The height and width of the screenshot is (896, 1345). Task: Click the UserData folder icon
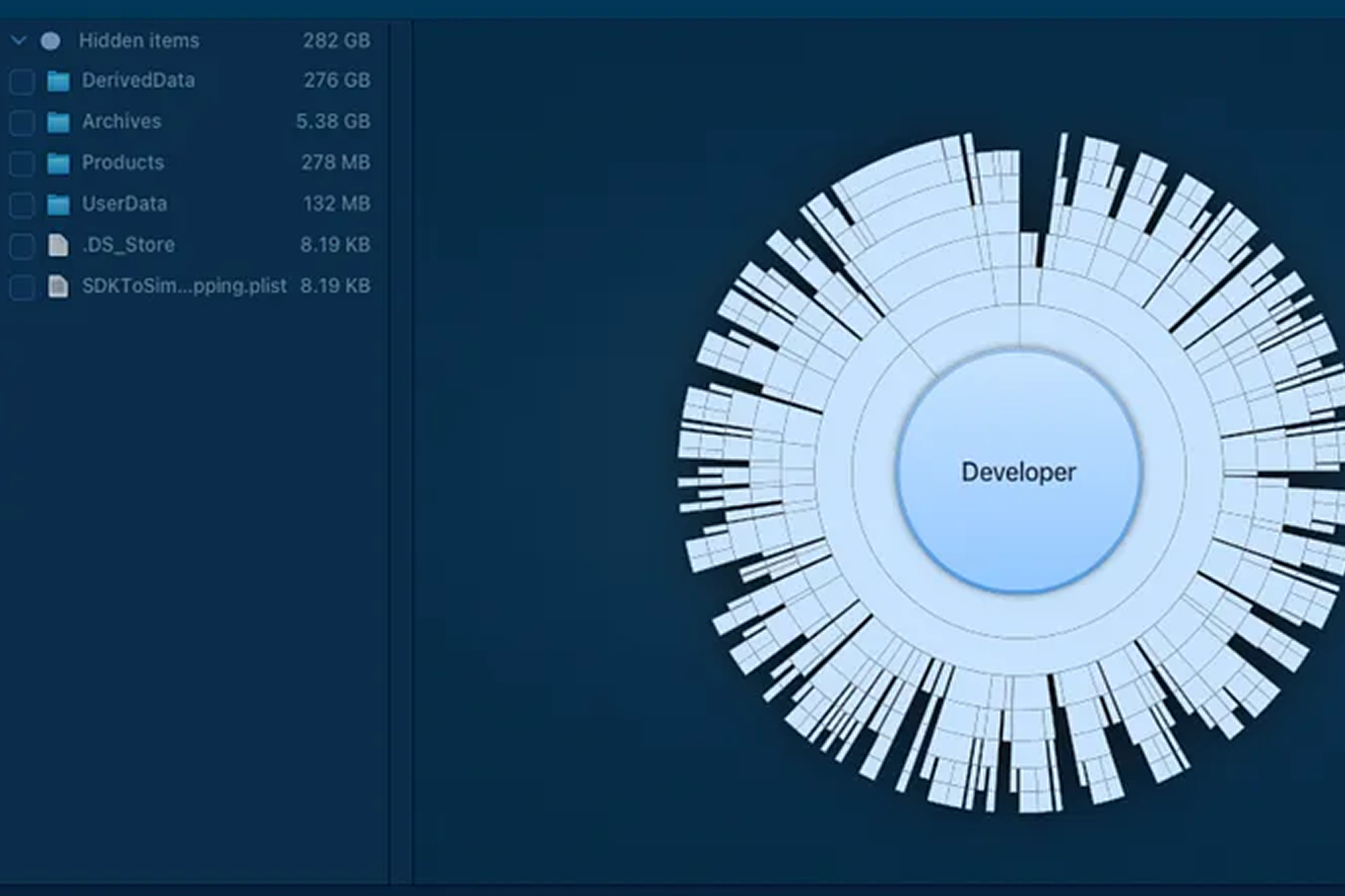59,204
